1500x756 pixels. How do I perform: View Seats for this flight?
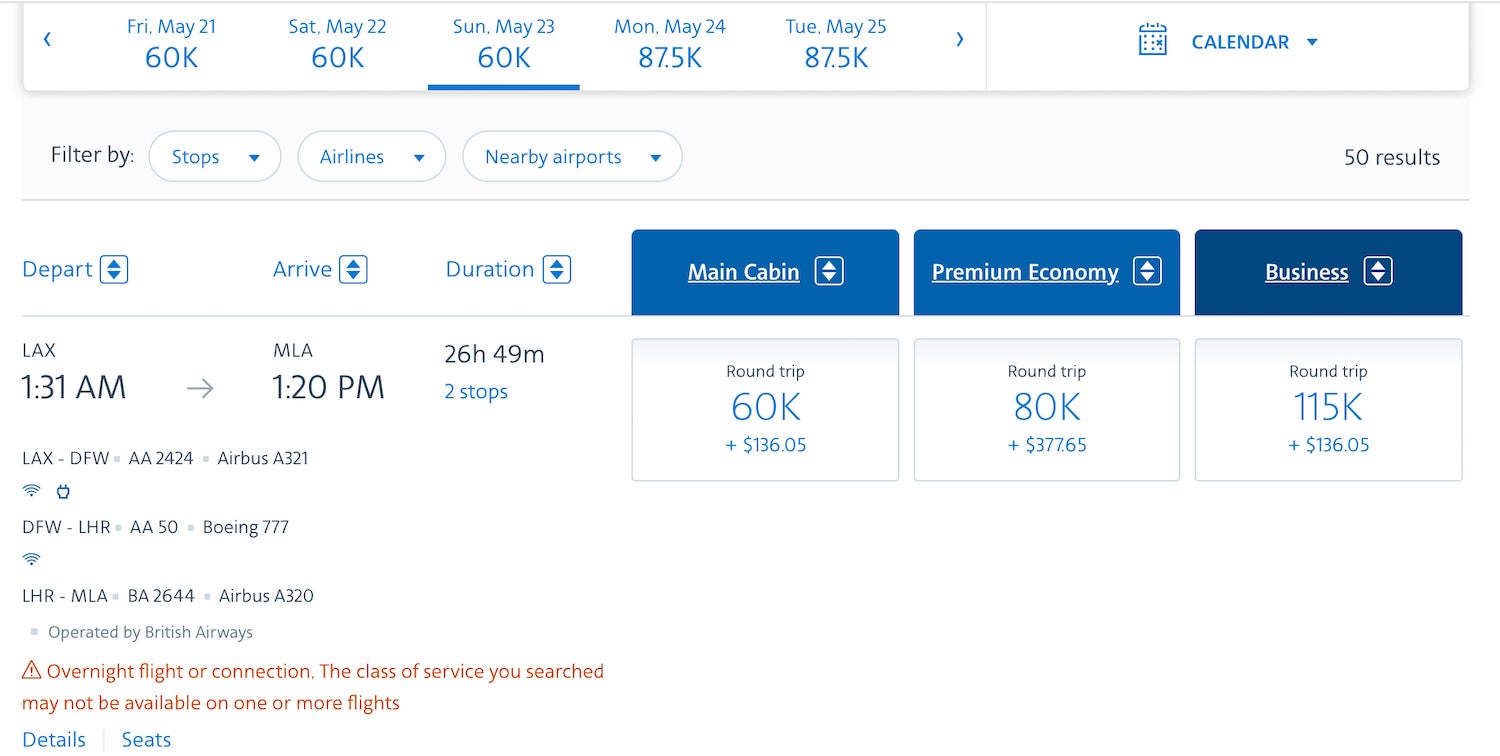[x=145, y=739]
